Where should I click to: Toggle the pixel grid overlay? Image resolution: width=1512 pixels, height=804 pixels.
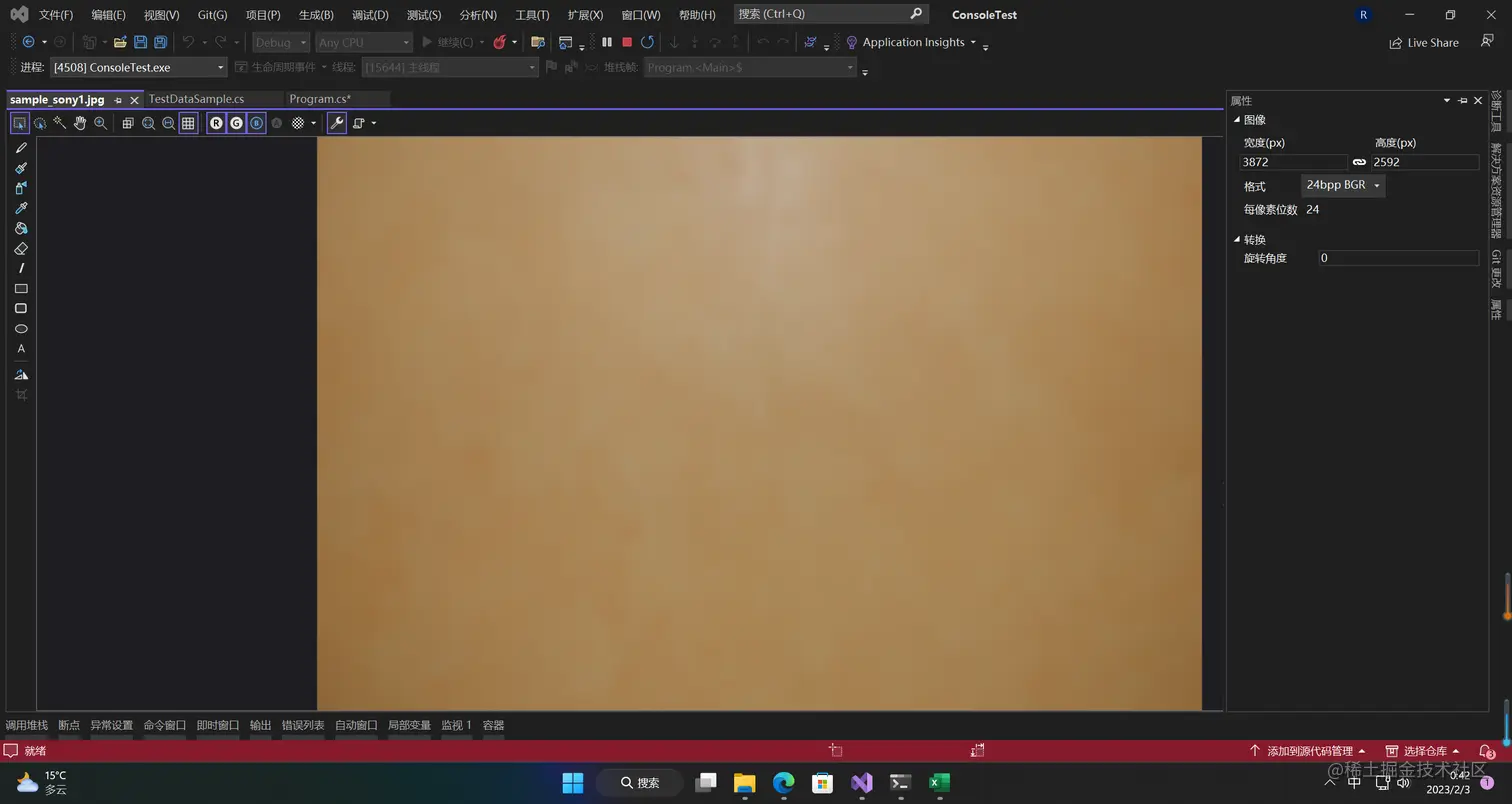tap(187, 122)
